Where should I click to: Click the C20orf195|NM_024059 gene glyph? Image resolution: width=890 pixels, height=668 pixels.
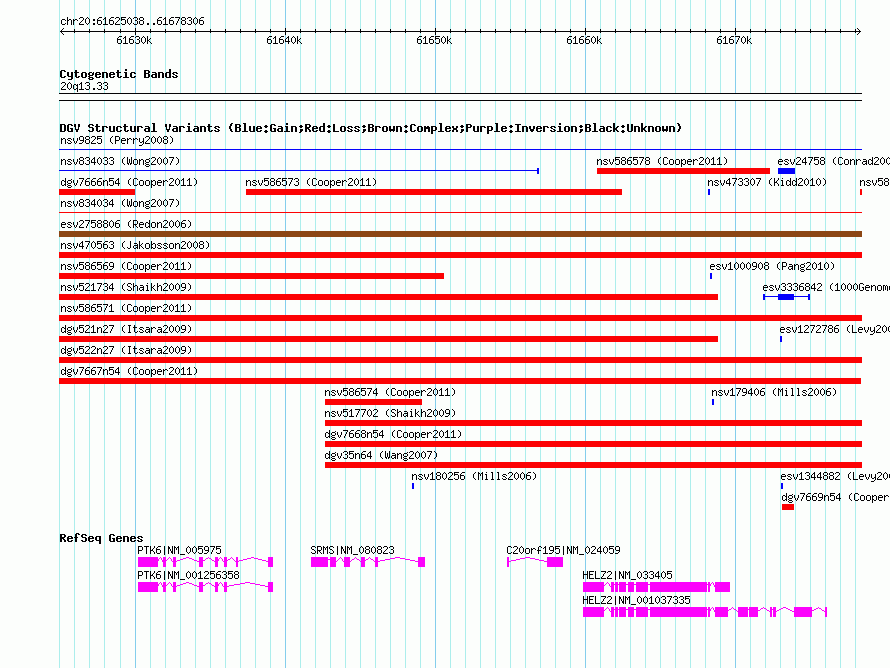click(535, 563)
